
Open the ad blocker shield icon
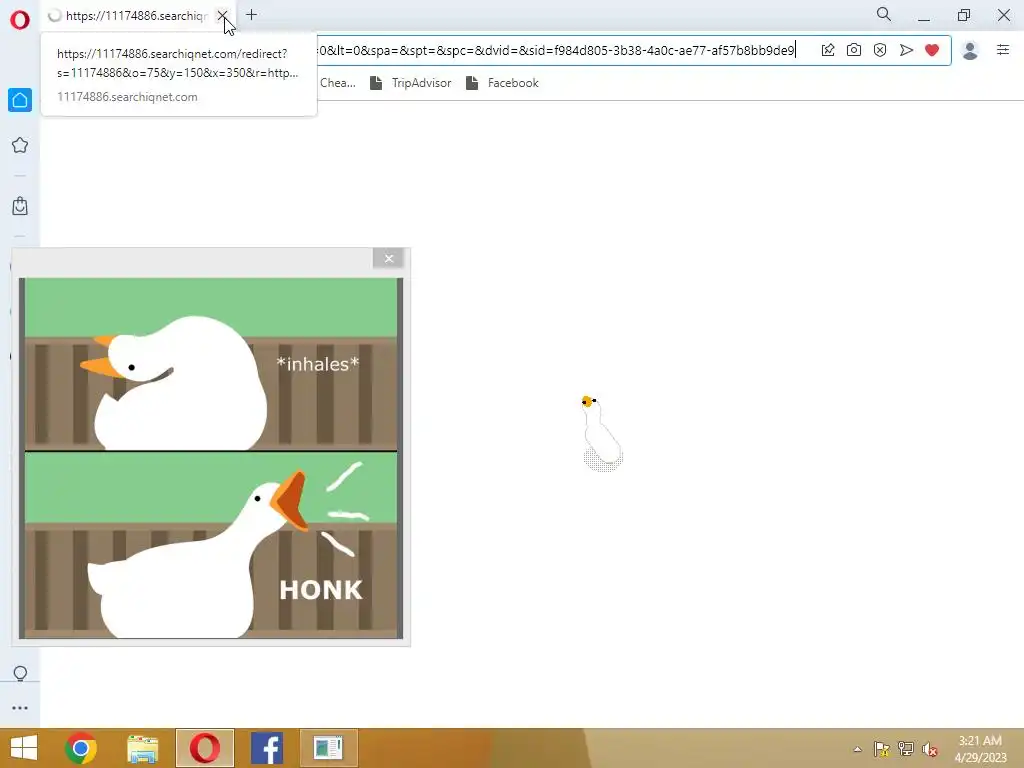pos(880,50)
